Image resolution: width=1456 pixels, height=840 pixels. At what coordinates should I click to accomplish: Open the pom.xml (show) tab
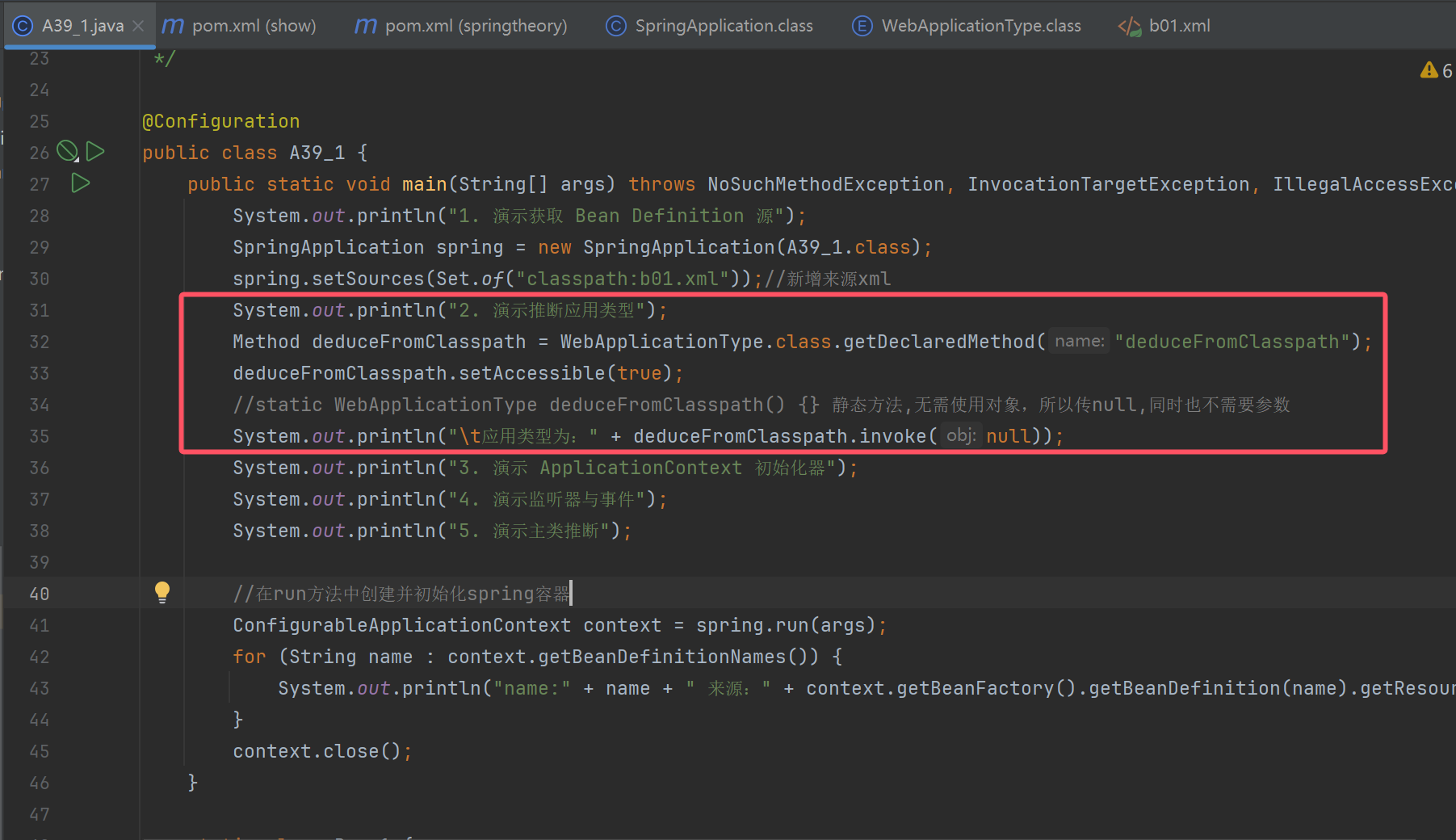tap(239, 26)
